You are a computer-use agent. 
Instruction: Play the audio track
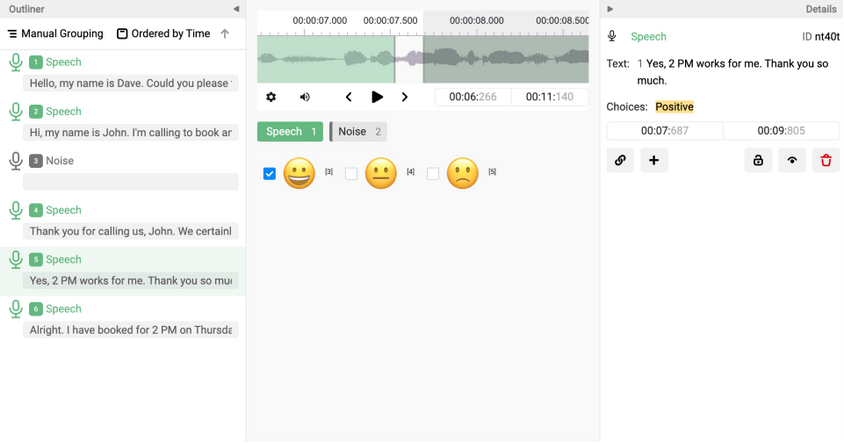(377, 97)
